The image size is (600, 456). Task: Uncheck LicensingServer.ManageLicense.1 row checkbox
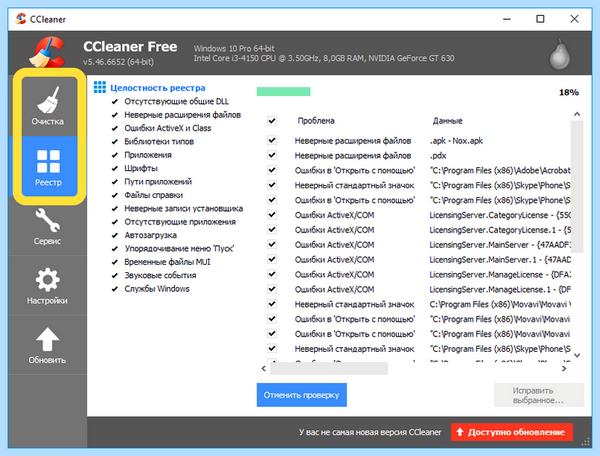[272, 289]
